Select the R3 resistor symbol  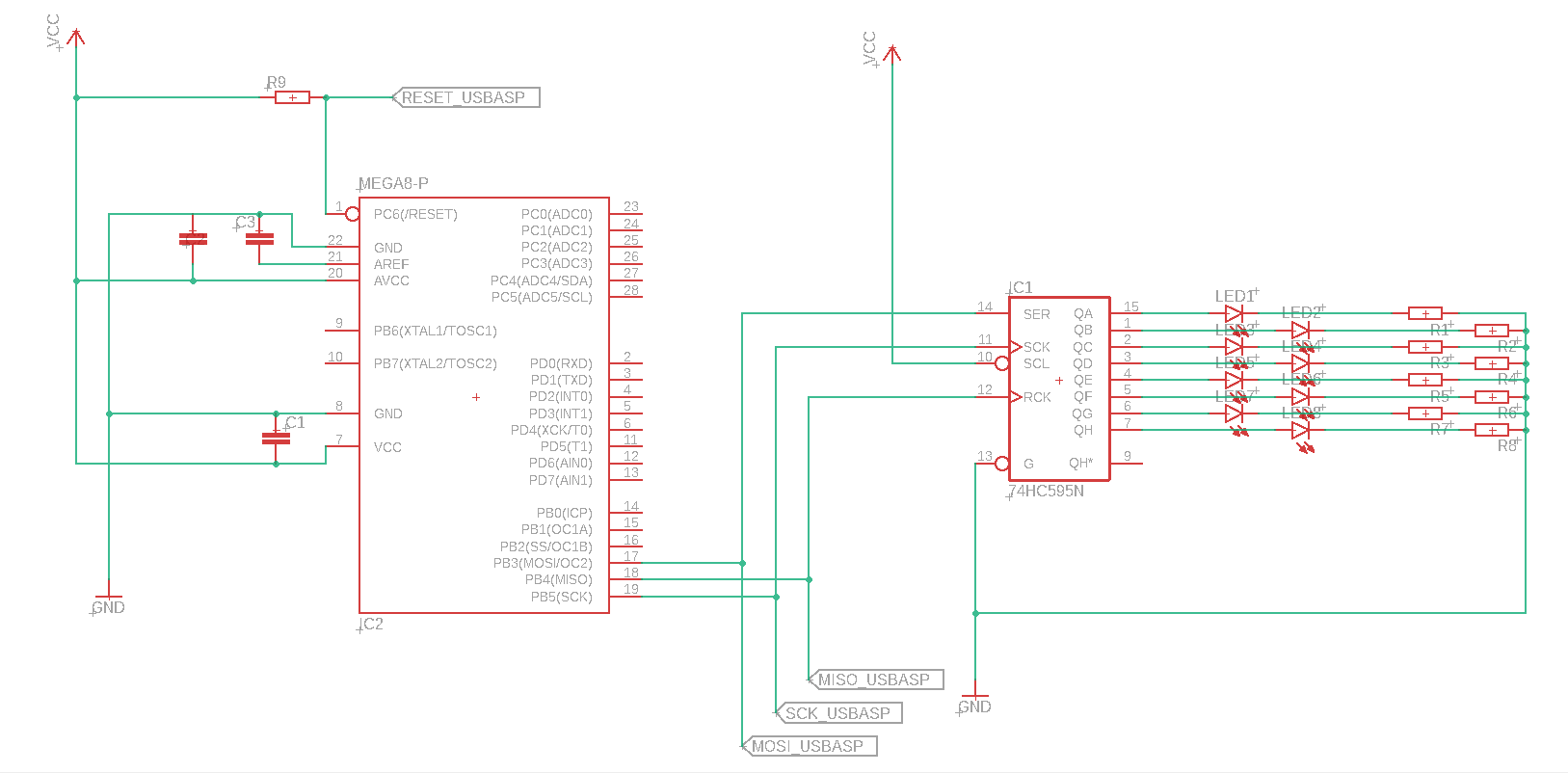(x=1425, y=346)
